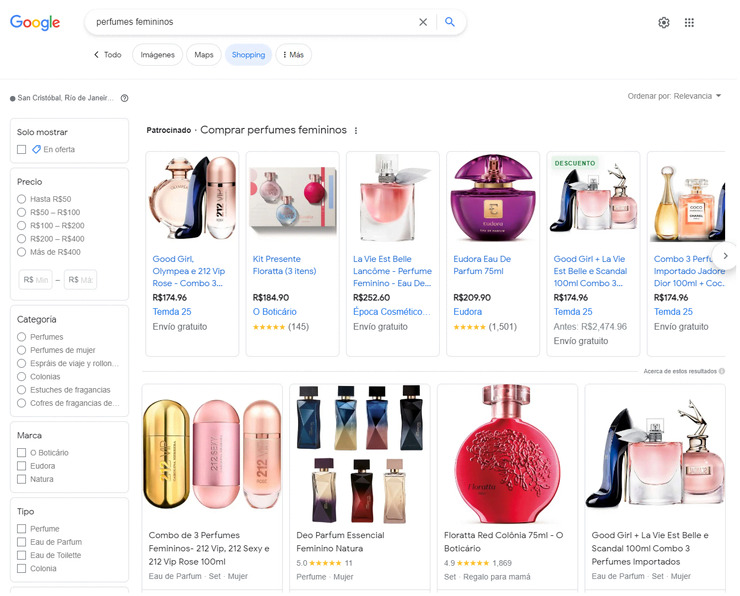The height and width of the screenshot is (596, 740).
Task: Click the back arrow Todo tab
Action: point(108,55)
